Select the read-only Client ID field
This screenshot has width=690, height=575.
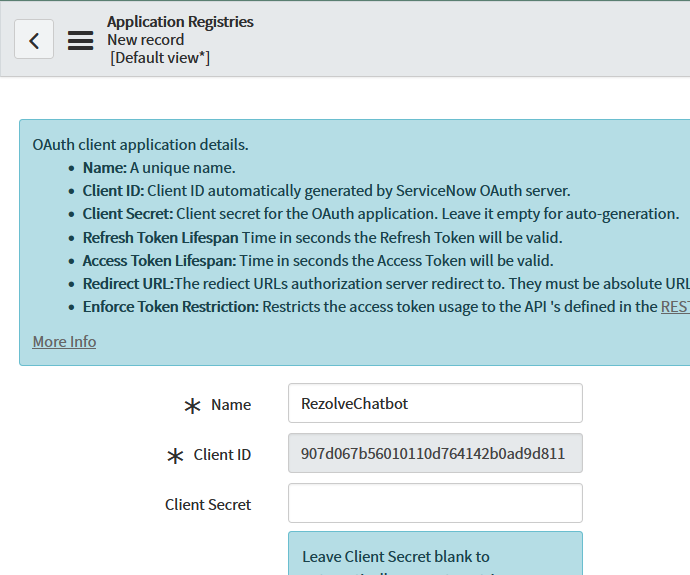(x=435, y=453)
